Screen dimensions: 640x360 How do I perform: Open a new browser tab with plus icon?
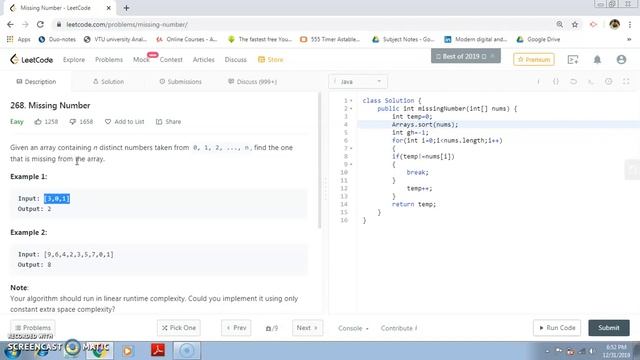coord(127,8)
